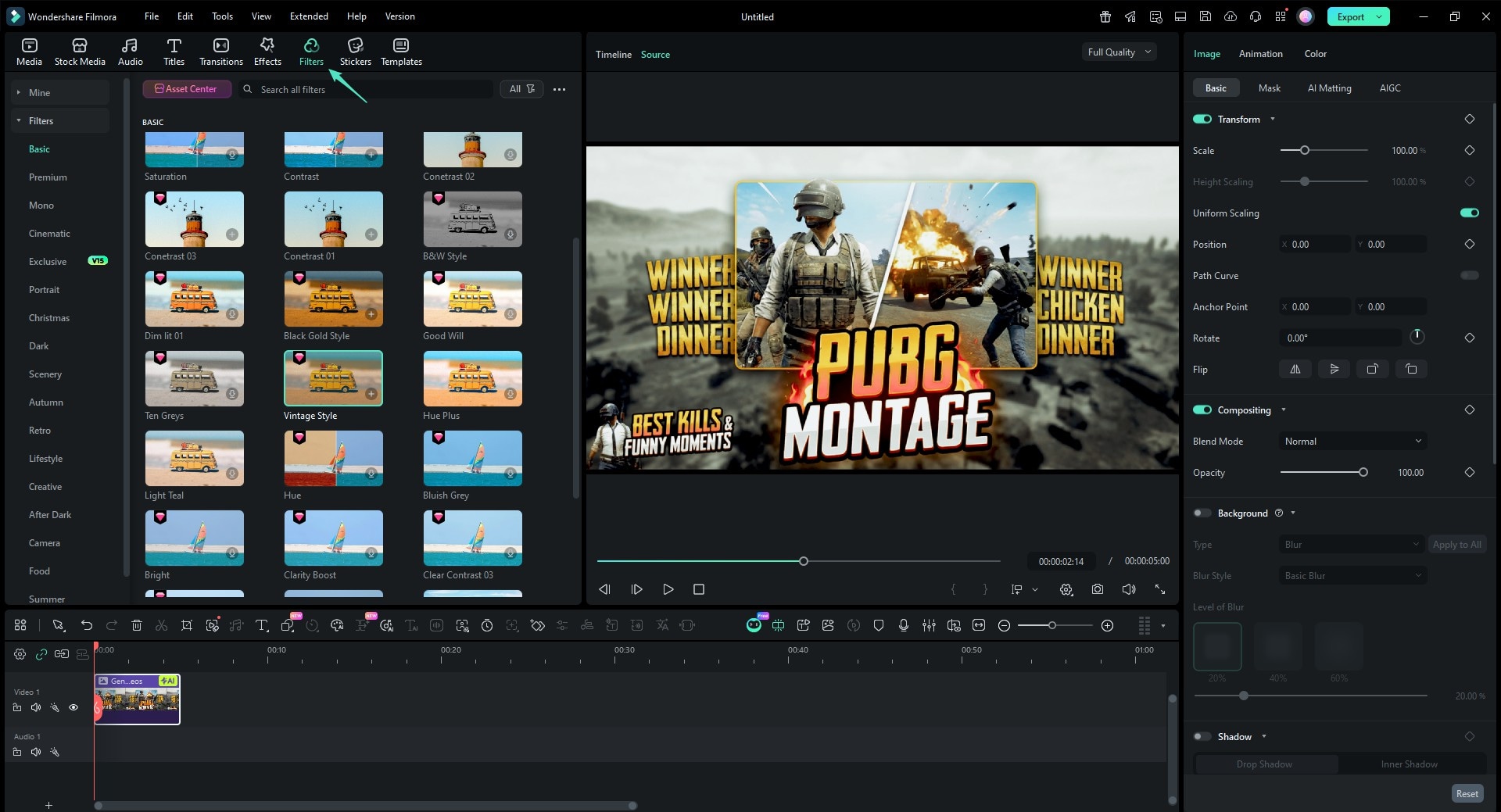
Task: Open the Asset Center
Action: click(x=187, y=88)
